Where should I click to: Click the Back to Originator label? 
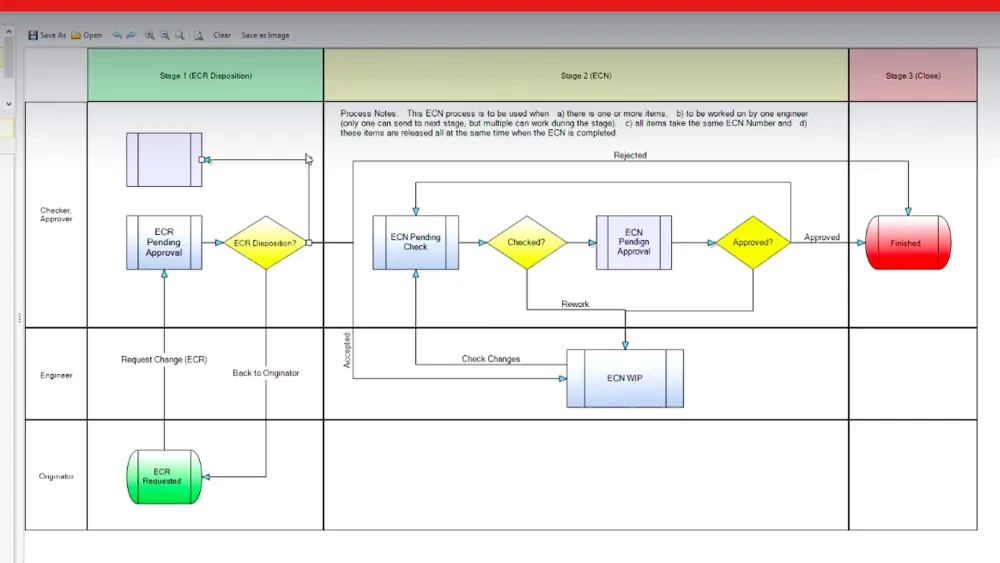pyautogui.click(x=265, y=373)
